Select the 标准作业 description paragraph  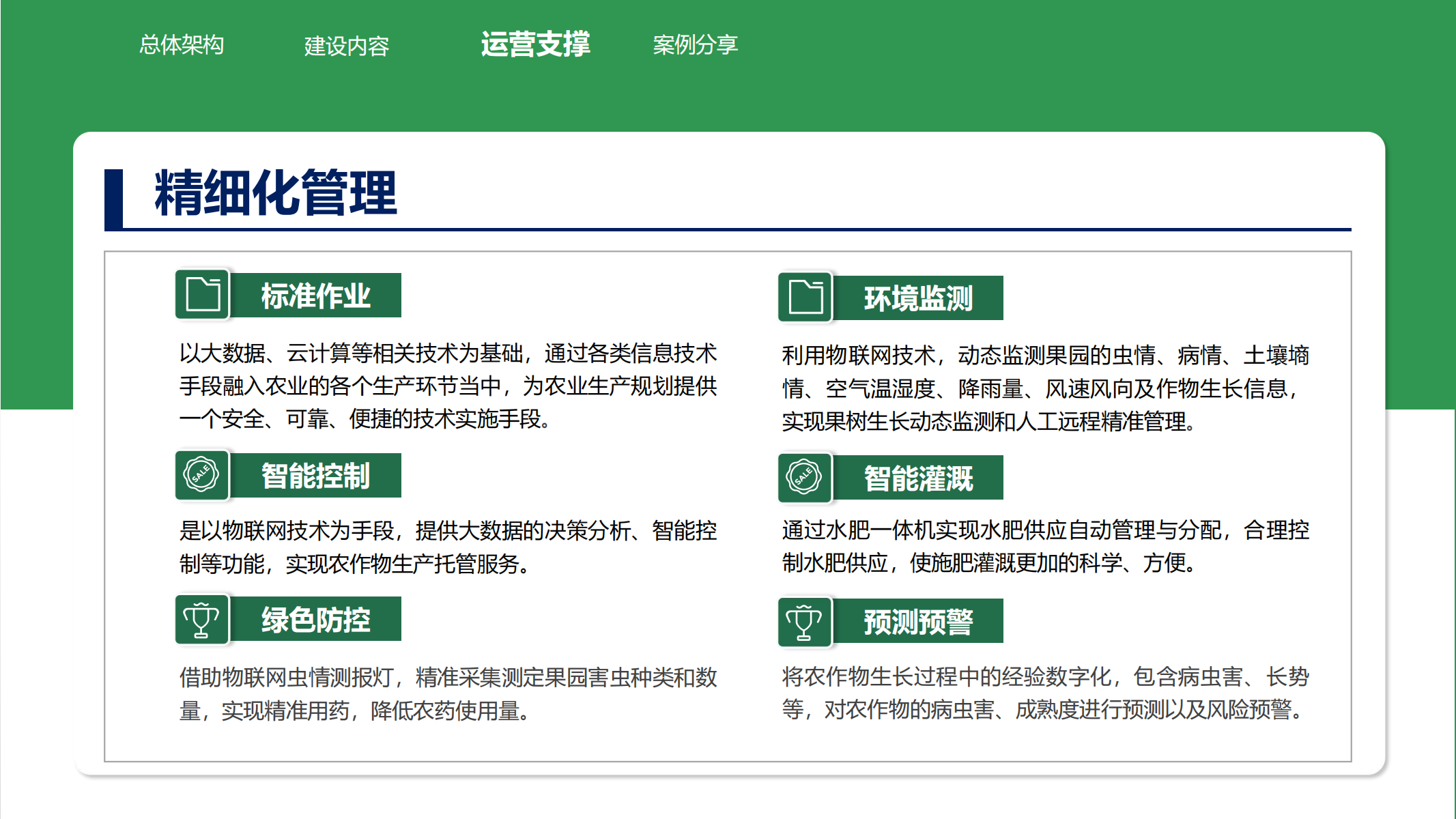[448, 386]
